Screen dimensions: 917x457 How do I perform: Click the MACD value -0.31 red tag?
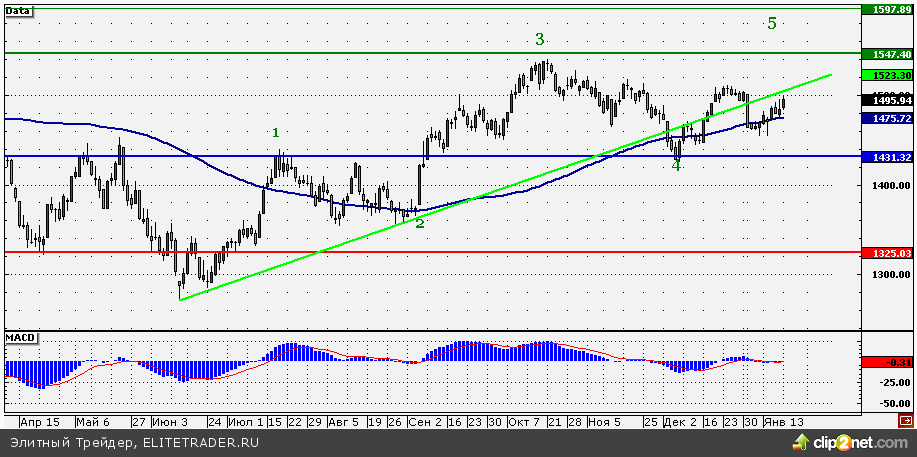pos(888,361)
